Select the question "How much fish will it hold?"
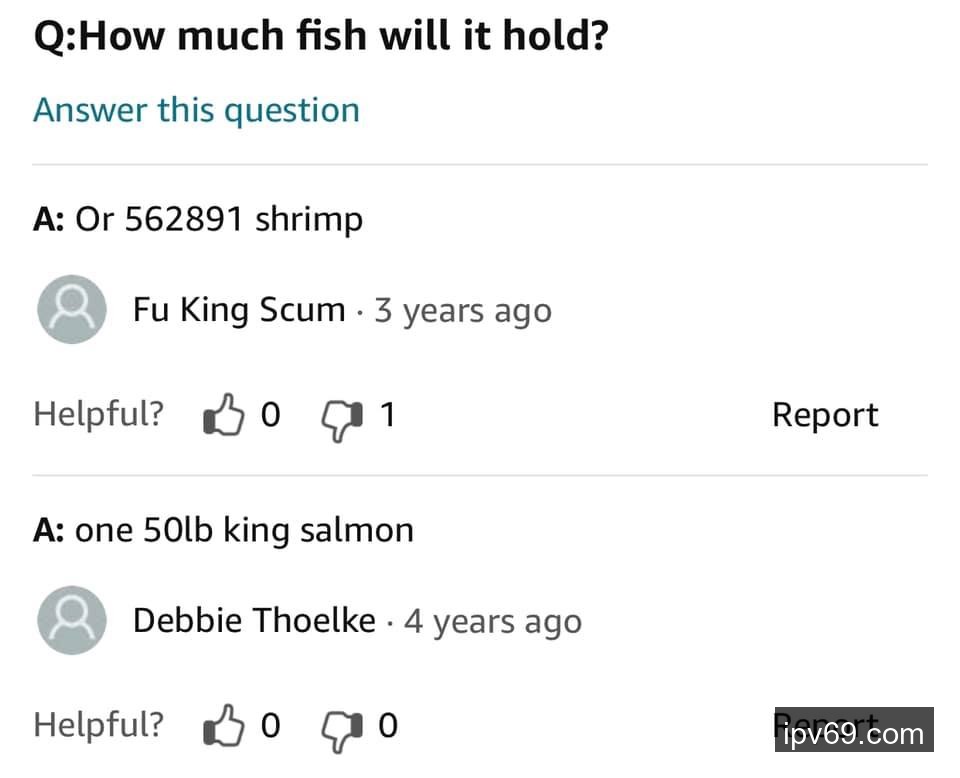Viewport: 960px width, 778px height. click(x=321, y=38)
